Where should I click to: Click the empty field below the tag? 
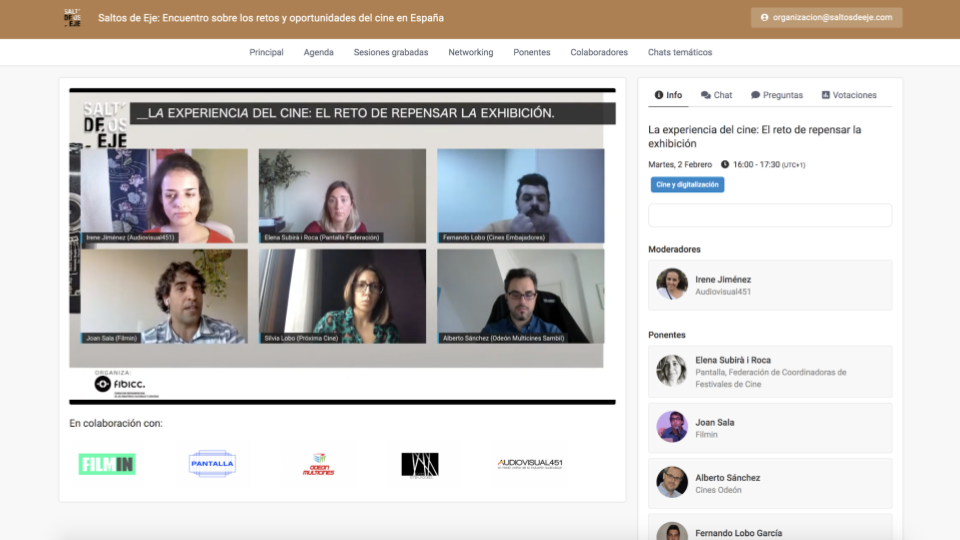click(x=770, y=216)
